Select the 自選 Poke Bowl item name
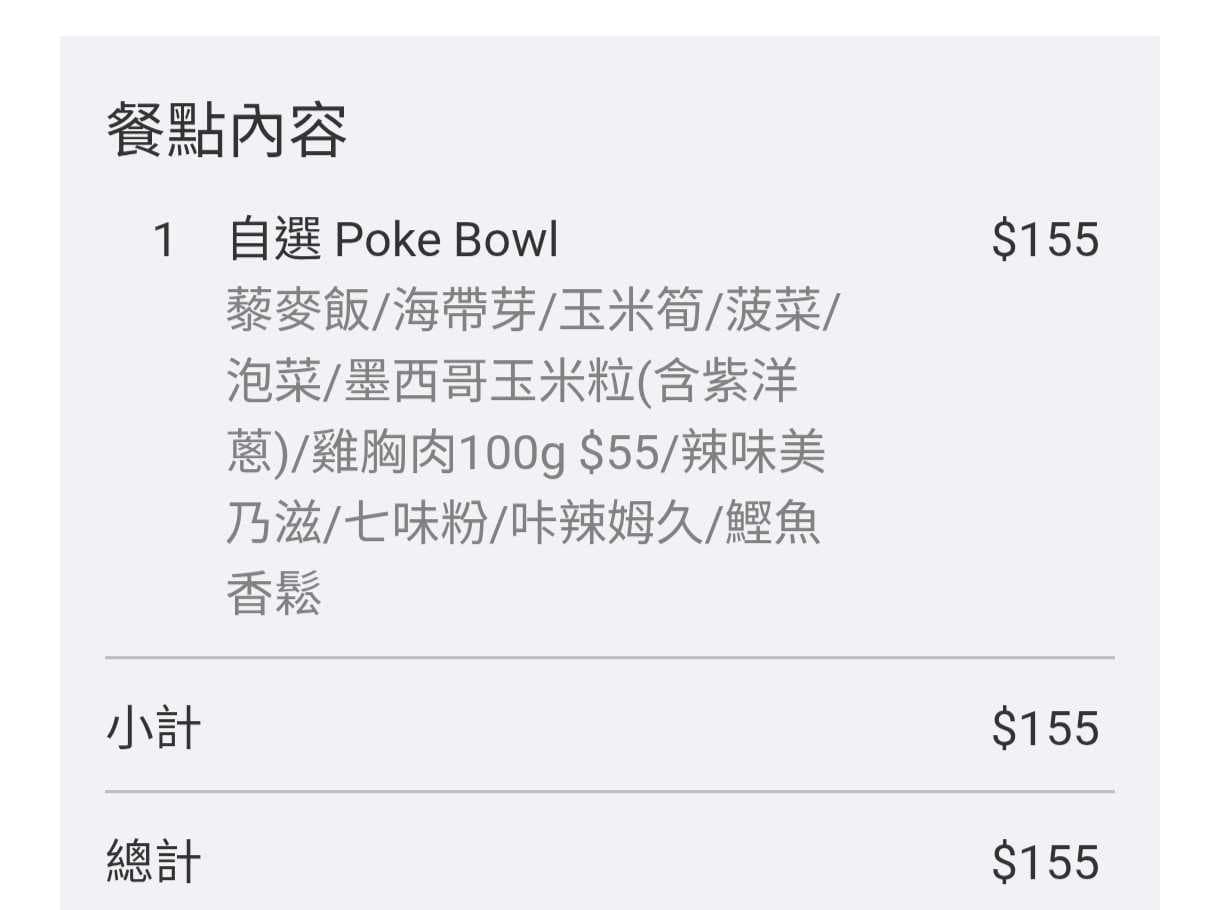 [393, 241]
